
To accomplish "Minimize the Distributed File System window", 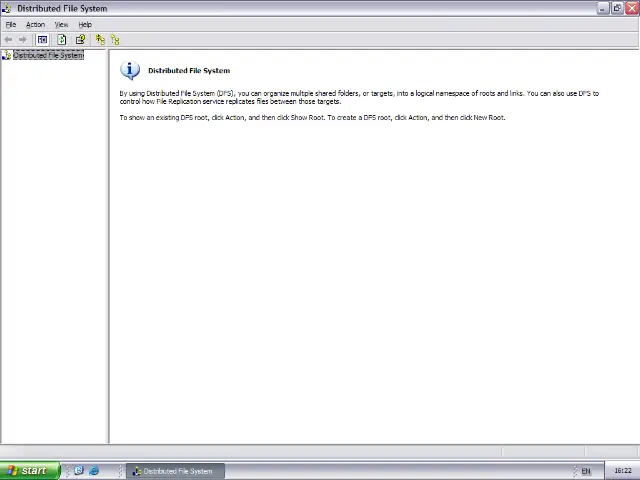I will click(x=602, y=8).
